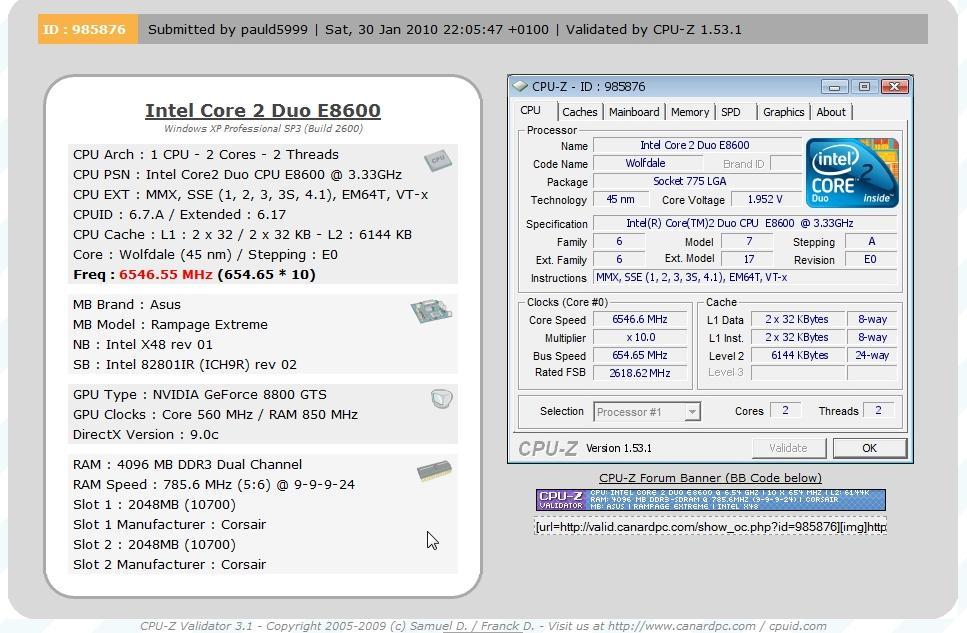Click the Intel Core 2 Duo logo
The width and height of the screenshot is (967, 633).
click(852, 173)
